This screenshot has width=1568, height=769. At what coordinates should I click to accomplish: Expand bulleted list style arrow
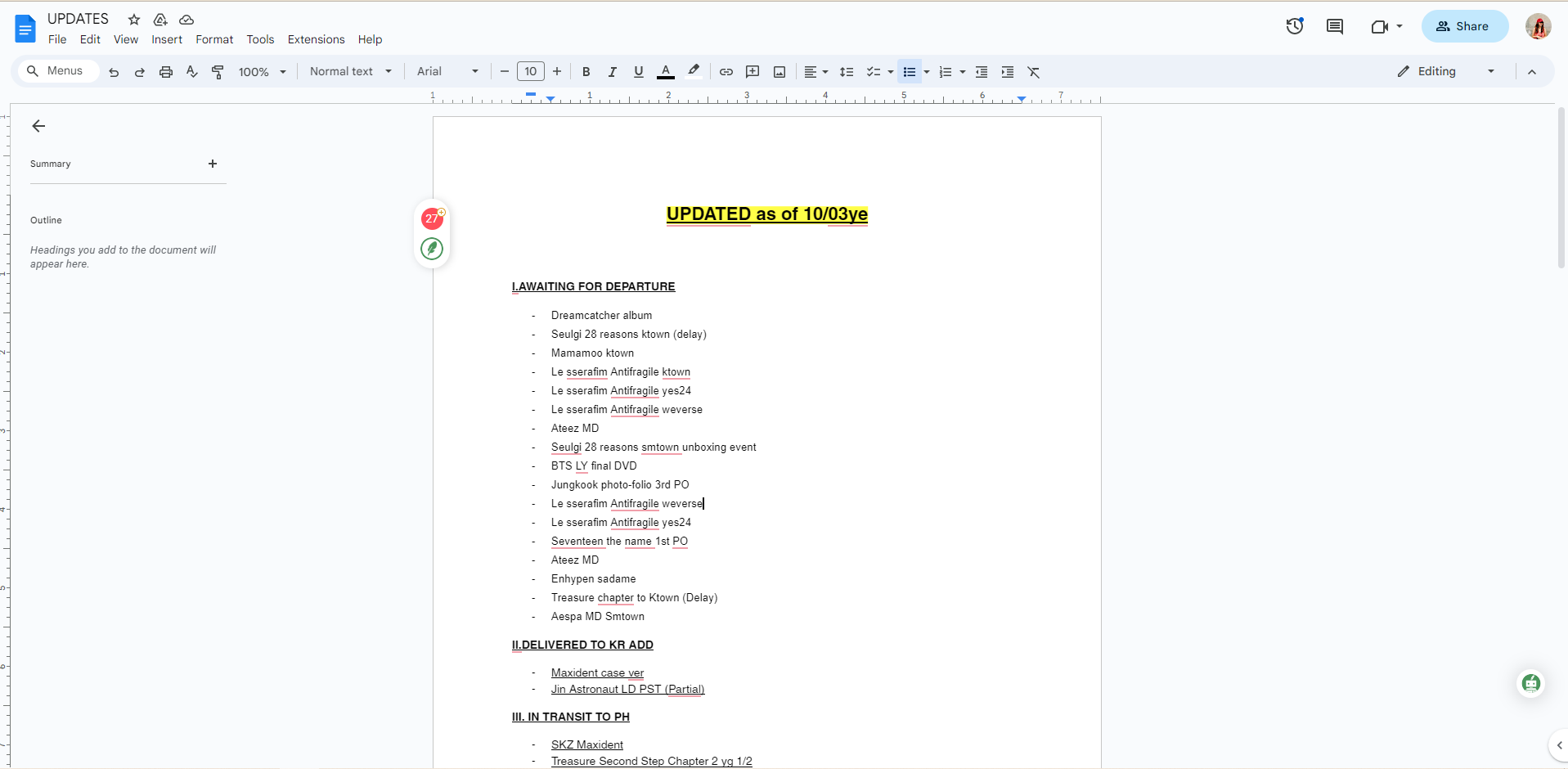point(927,72)
